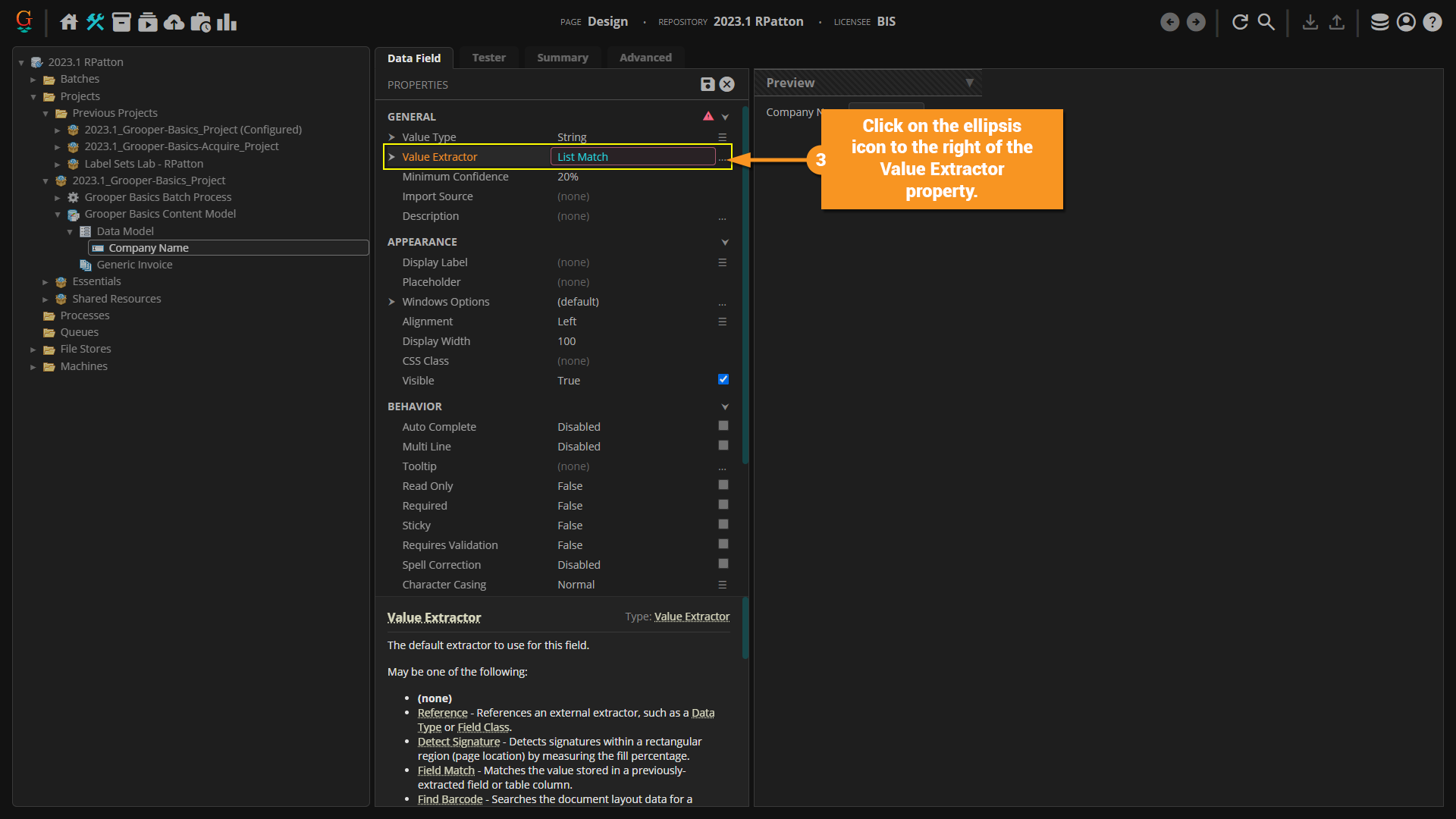Go to the Home page icon
Screen dimensions: 1456x819
pyautogui.click(x=69, y=22)
